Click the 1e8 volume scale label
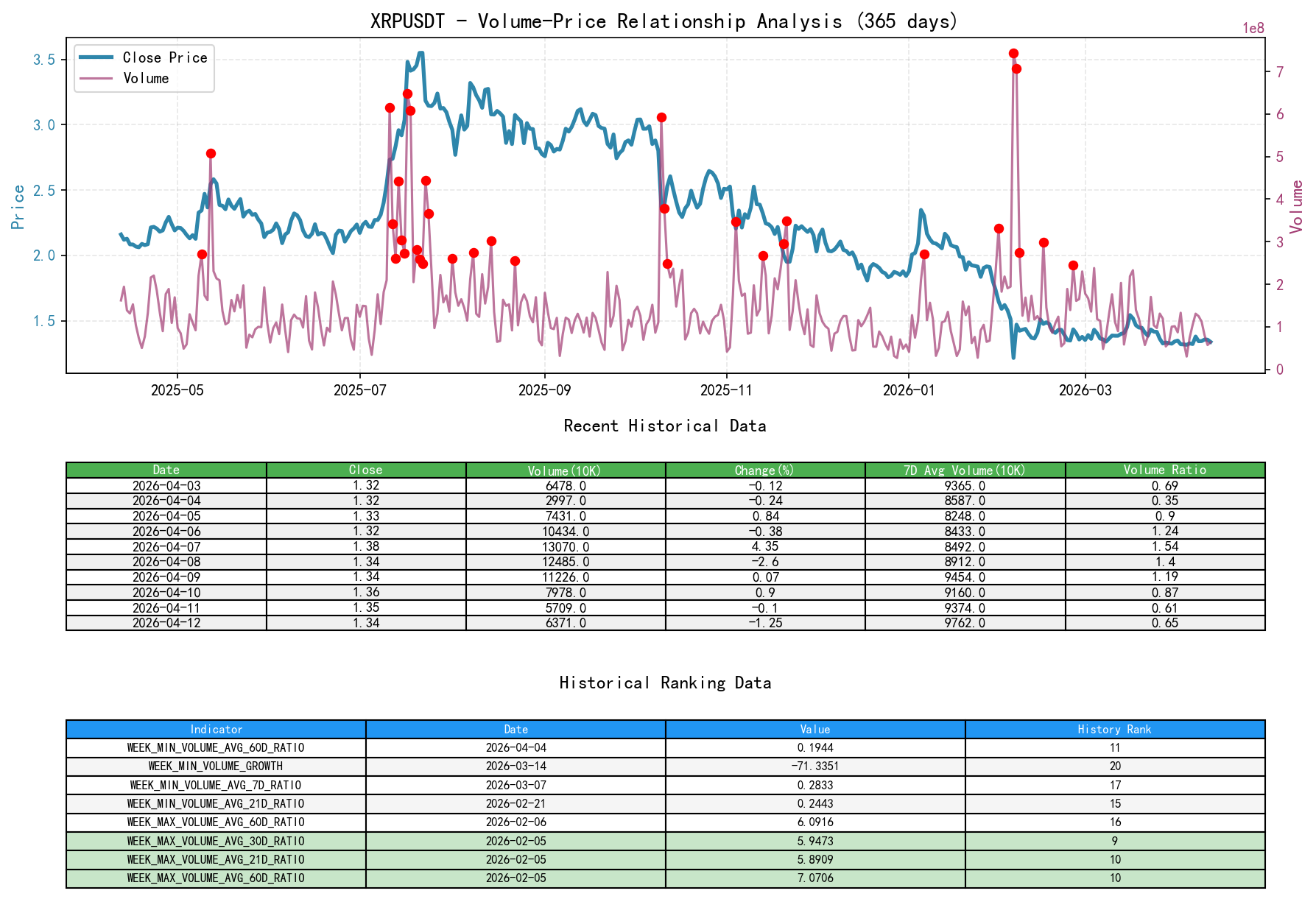Viewport: 1316px width, 899px height. tap(1253, 29)
